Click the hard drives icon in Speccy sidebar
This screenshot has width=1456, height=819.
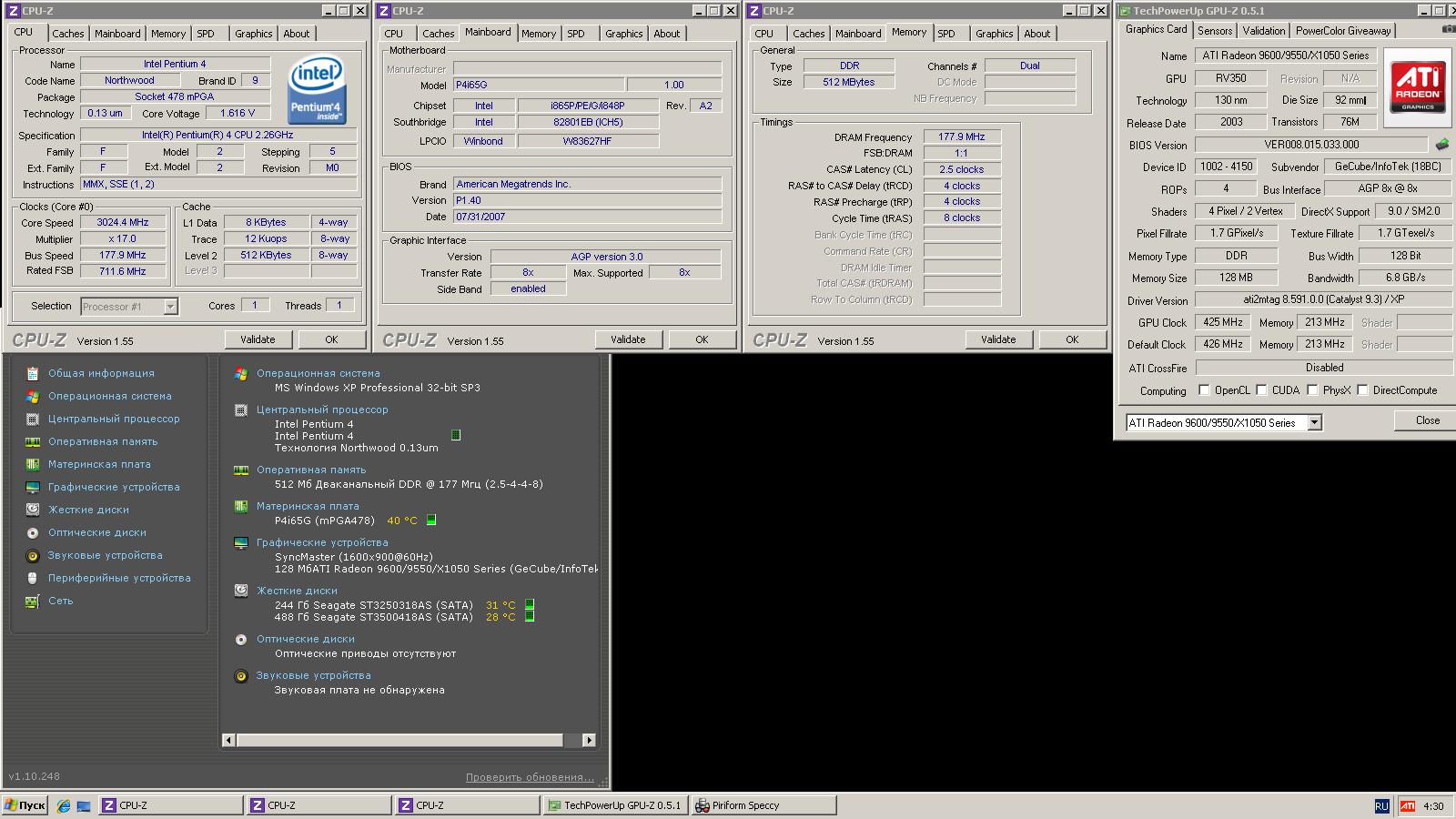(x=33, y=510)
